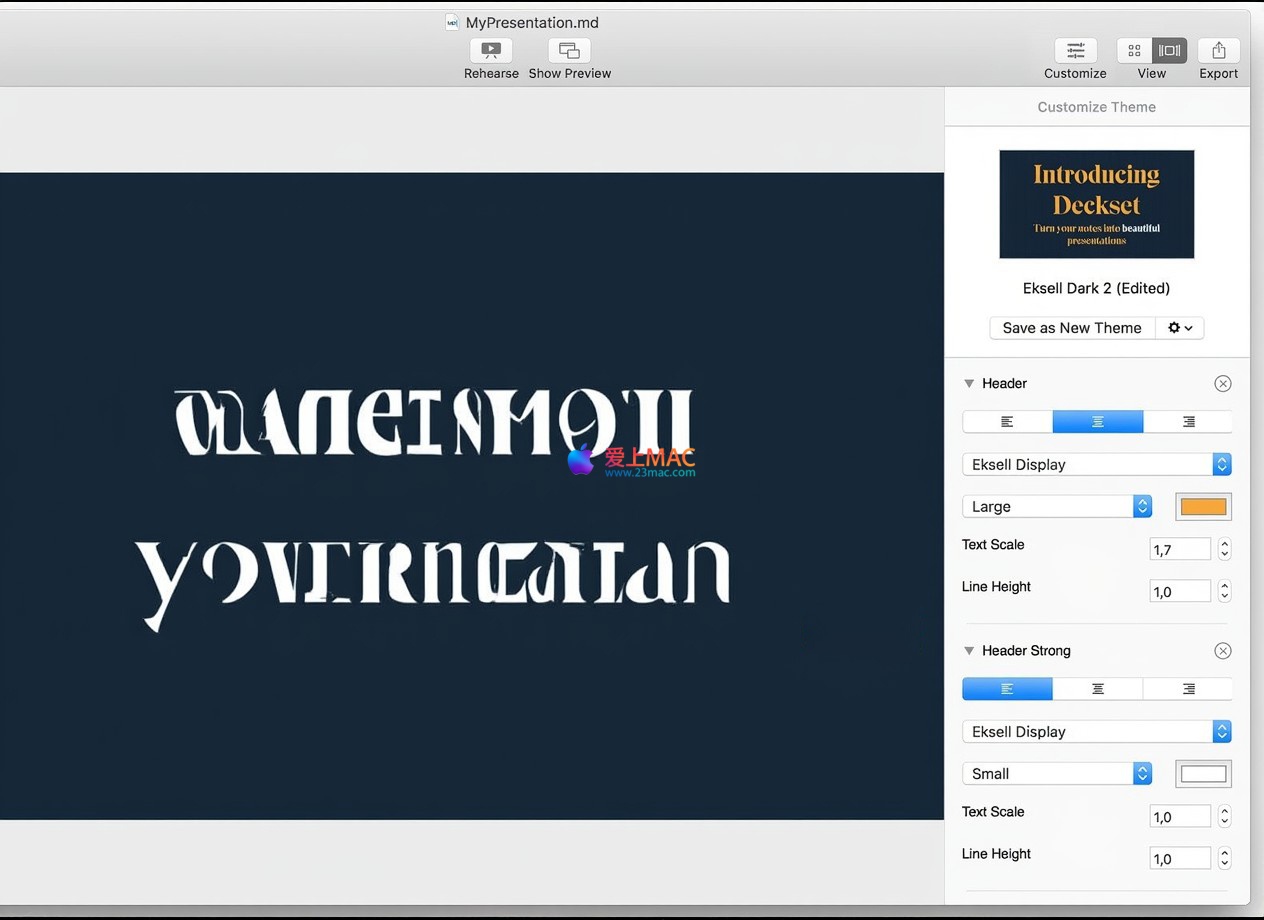The height and width of the screenshot is (920, 1264).
Task: Collapse the Header section triangle
Action: [968, 384]
